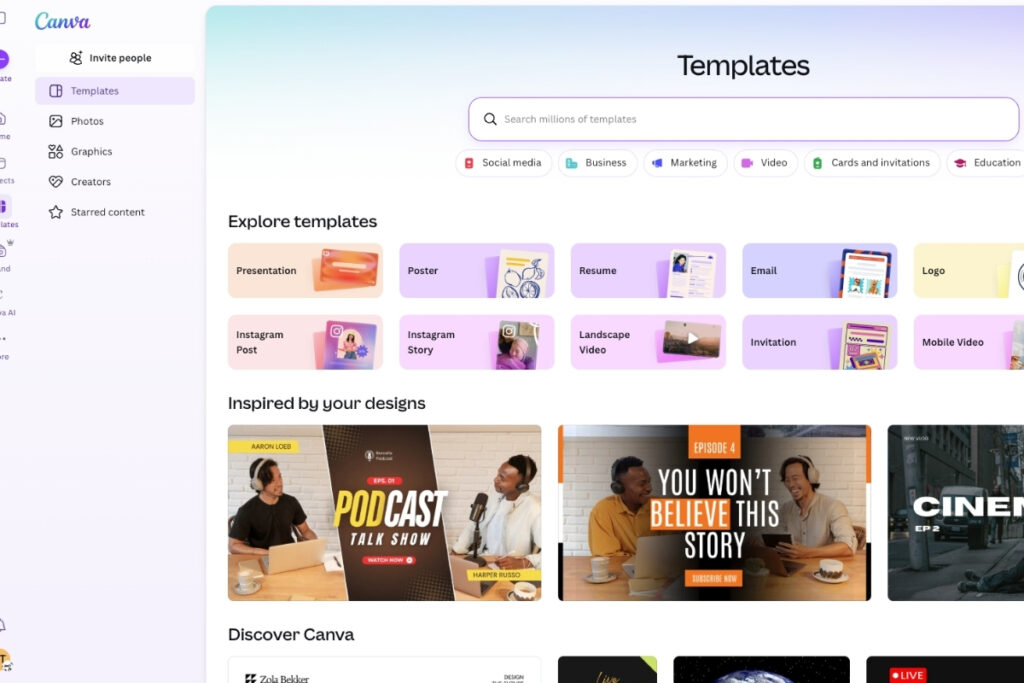Open the Invitation template card
The height and width of the screenshot is (683, 1024).
coord(820,342)
